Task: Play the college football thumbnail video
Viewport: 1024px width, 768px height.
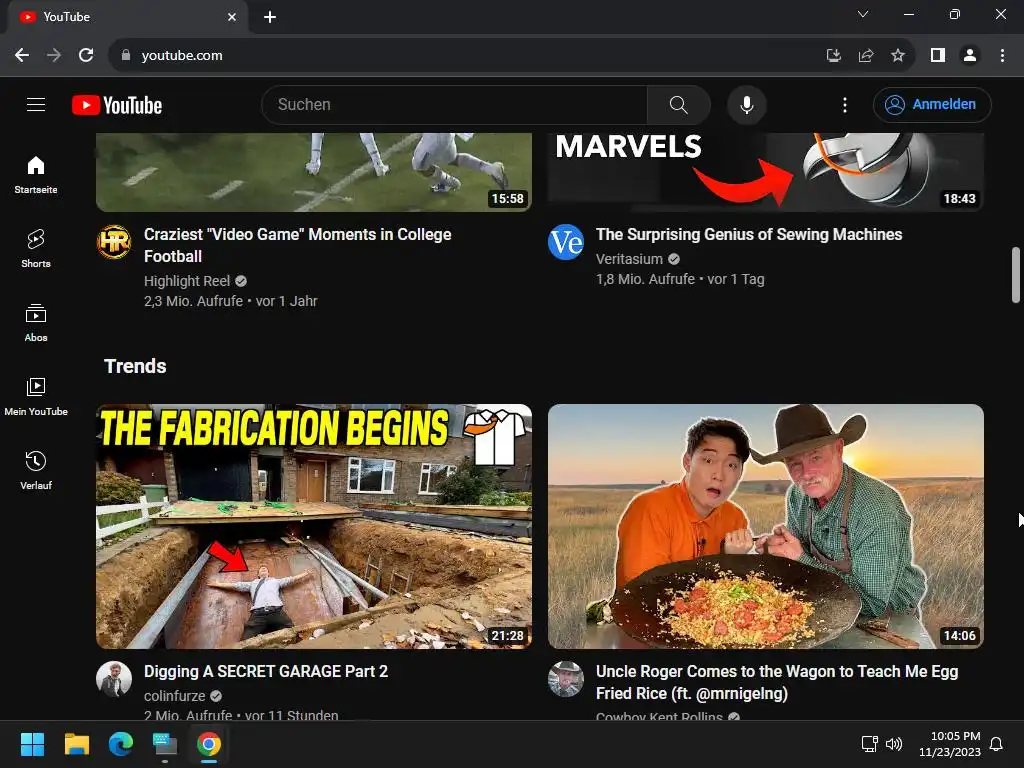Action: click(314, 172)
